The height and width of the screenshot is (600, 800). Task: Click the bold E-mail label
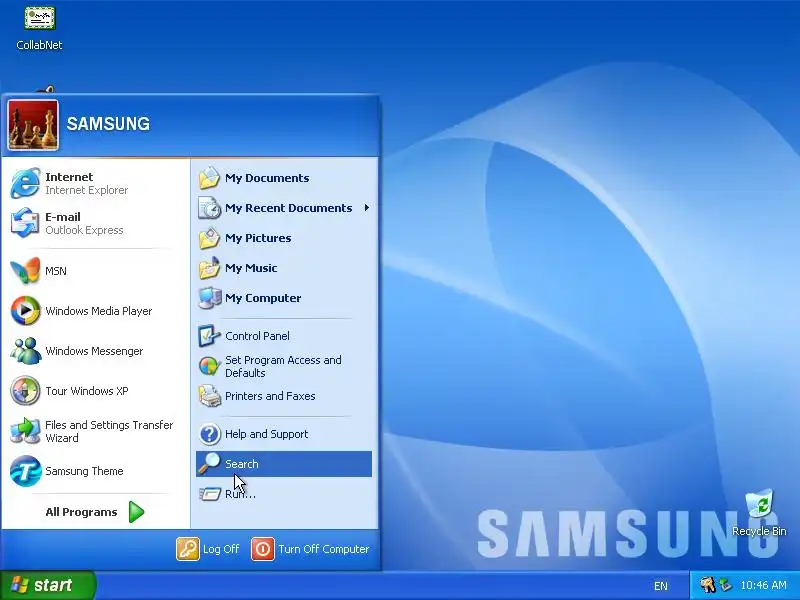[x=62, y=217]
